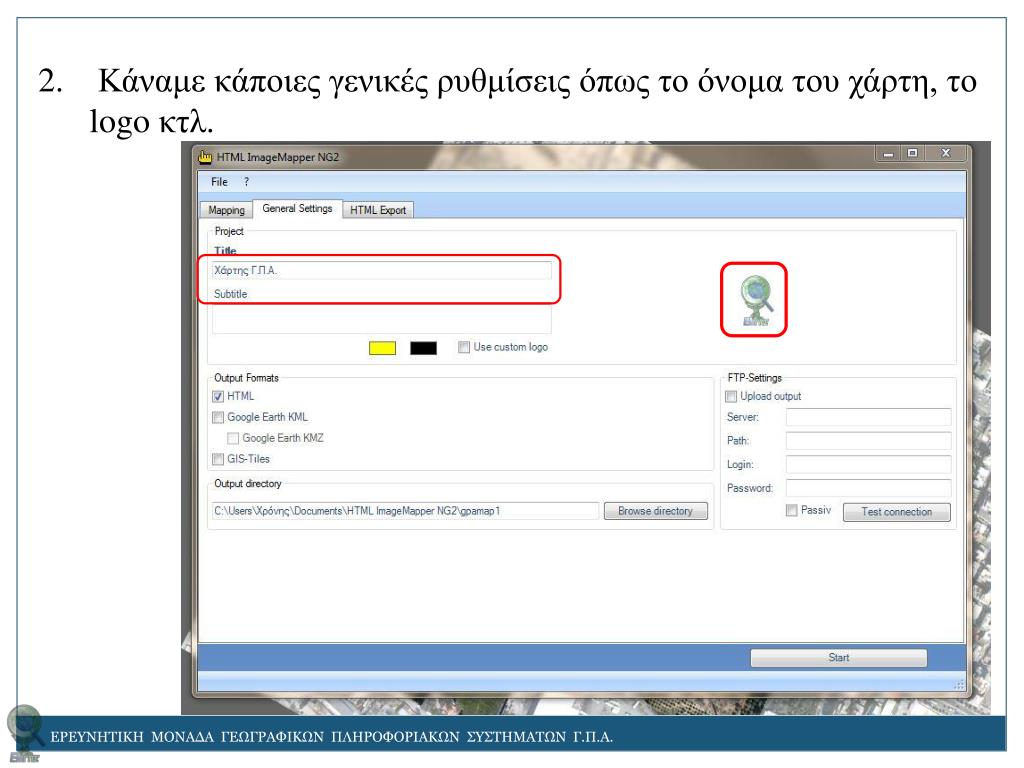
Task: Click the FTP Password field
Action: 869,488
